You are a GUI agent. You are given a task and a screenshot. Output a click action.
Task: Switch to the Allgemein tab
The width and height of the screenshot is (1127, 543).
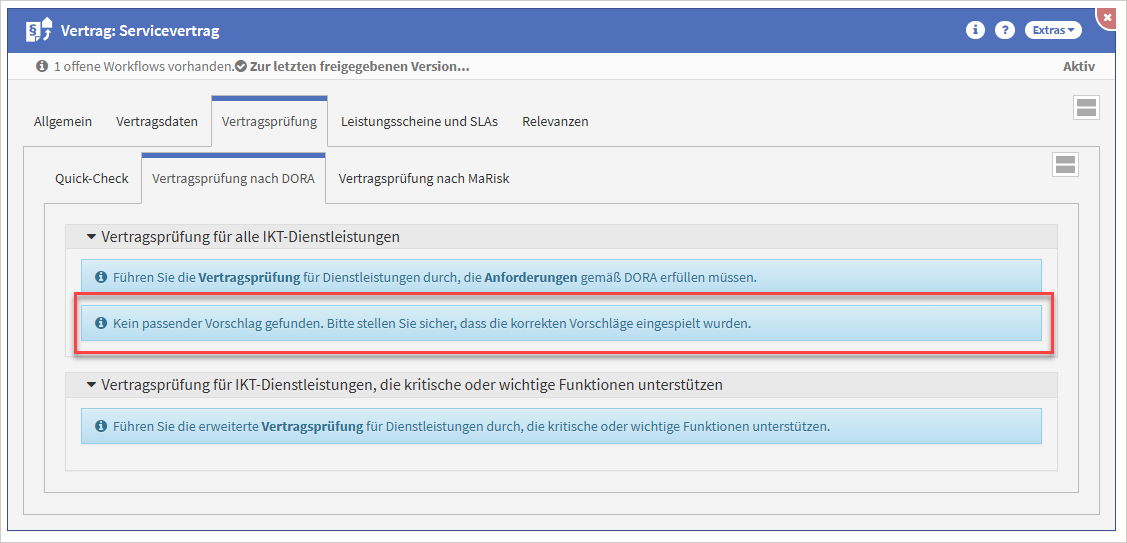pos(63,122)
